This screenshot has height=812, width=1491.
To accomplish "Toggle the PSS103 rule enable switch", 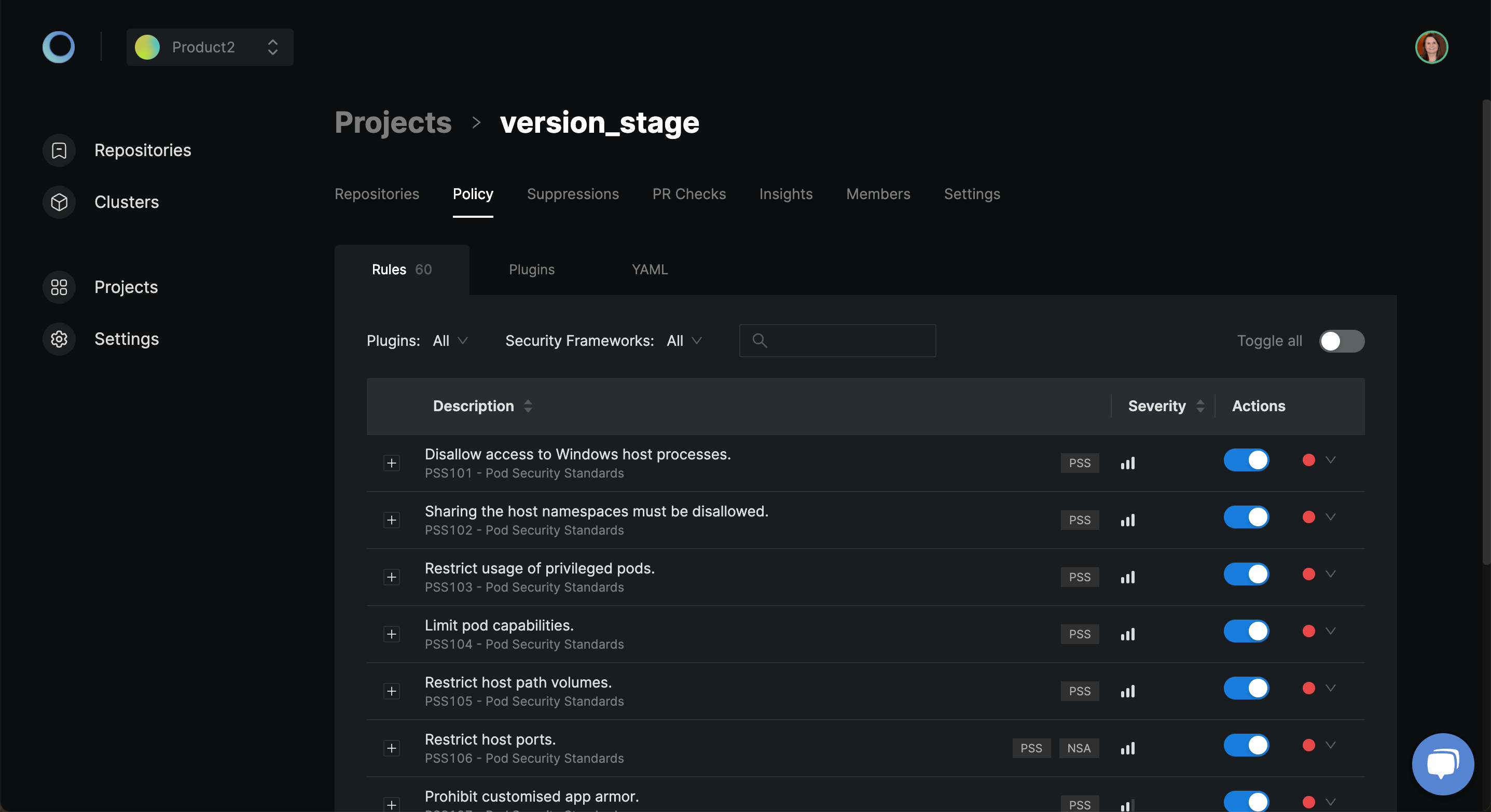I will (1246, 576).
